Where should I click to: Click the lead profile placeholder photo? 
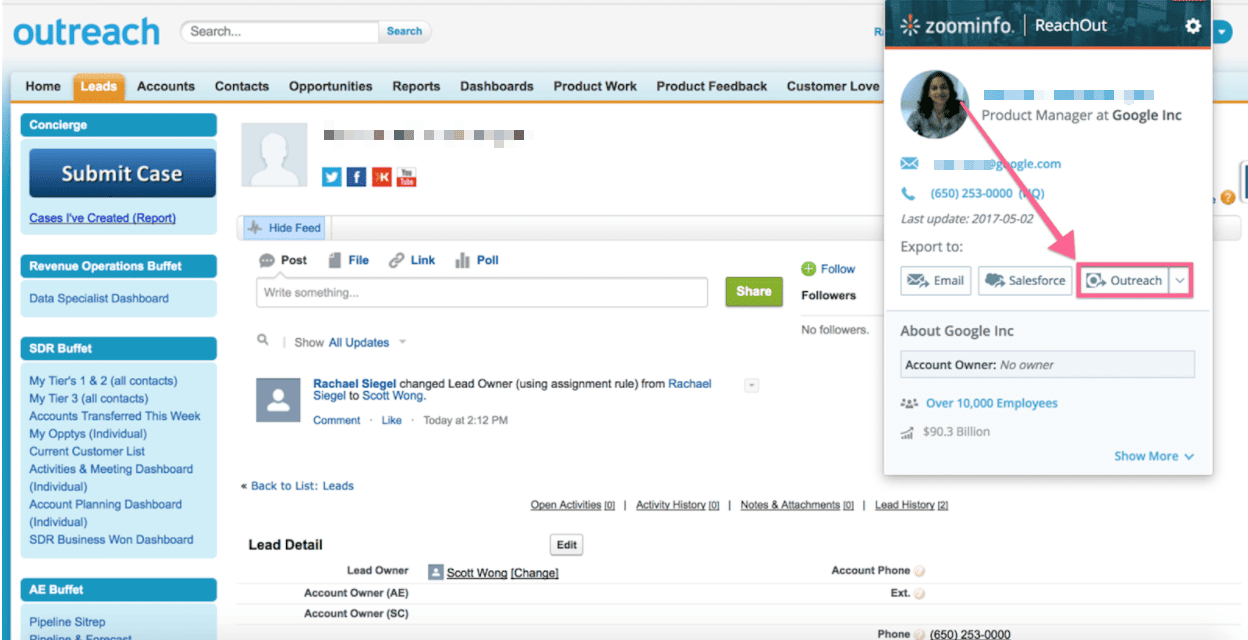coord(274,155)
